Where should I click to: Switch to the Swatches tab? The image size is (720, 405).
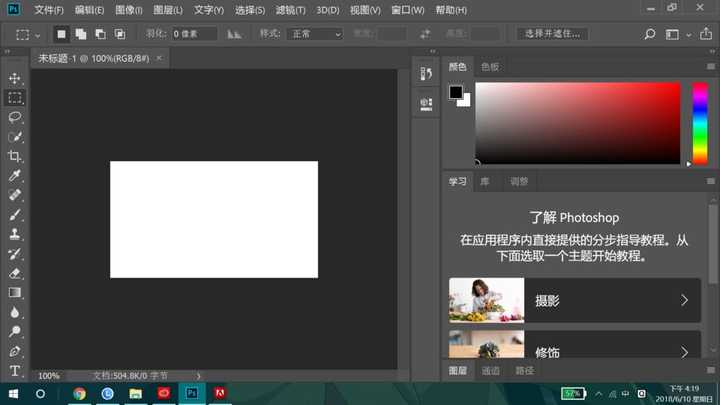pos(490,67)
